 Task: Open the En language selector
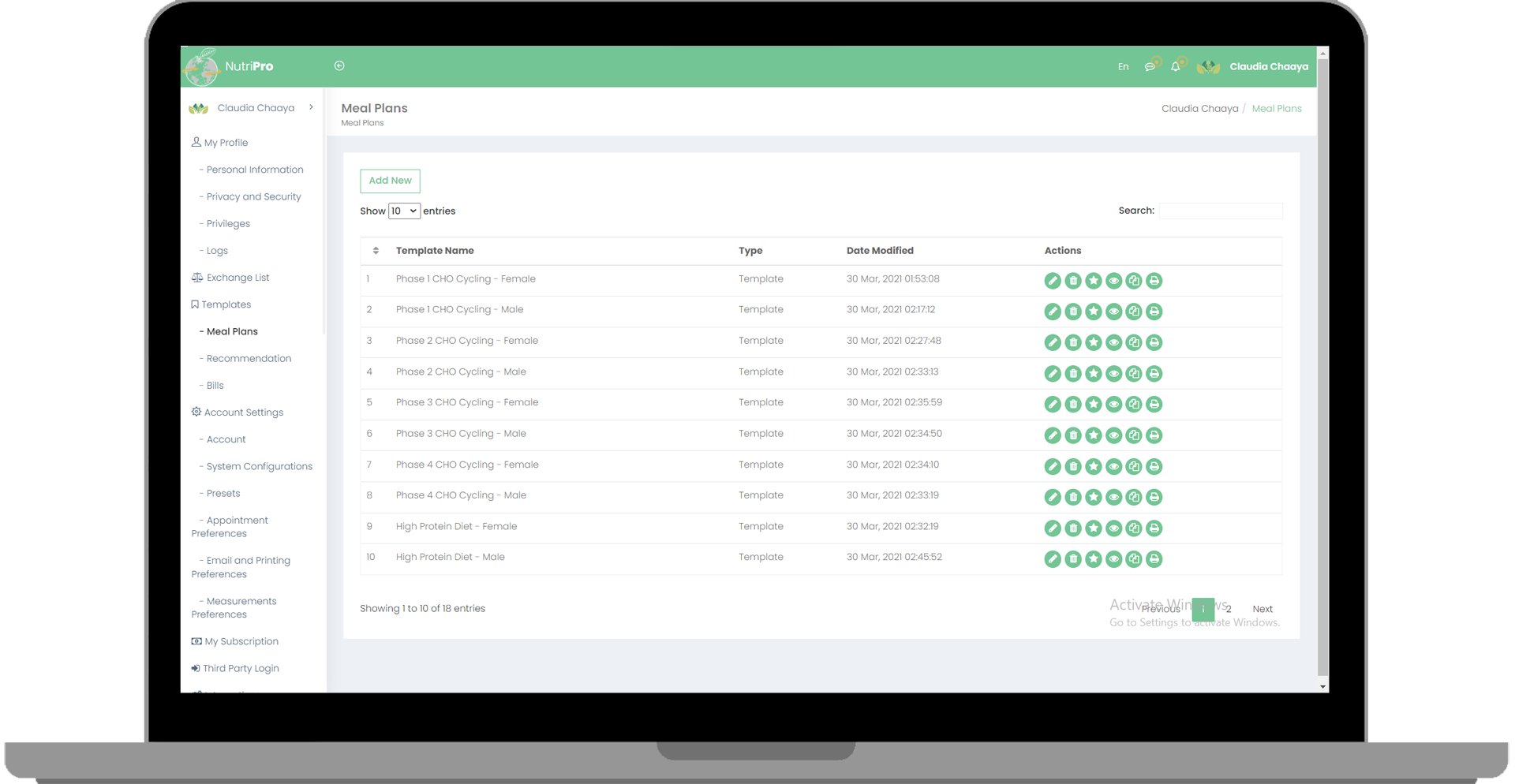click(x=1123, y=67)
